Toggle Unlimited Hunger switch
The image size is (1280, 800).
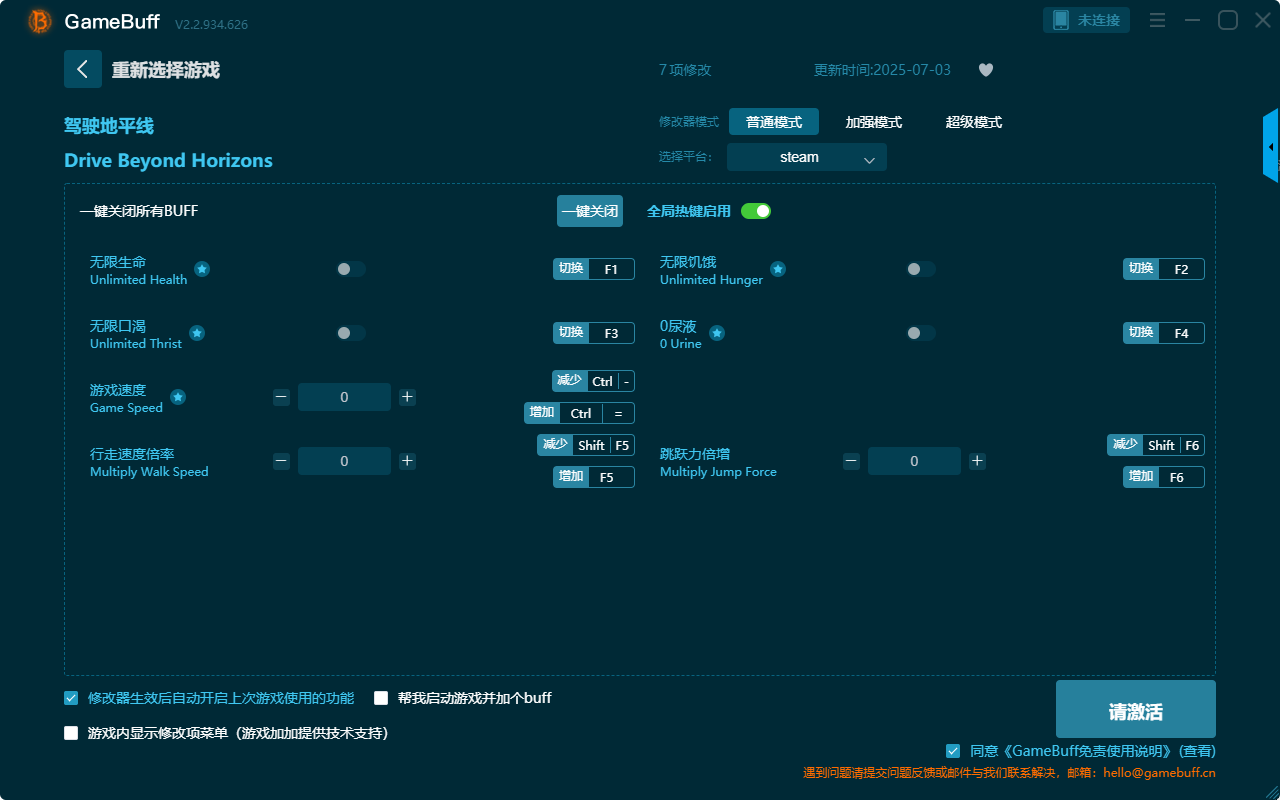click(x=921, y=269)
